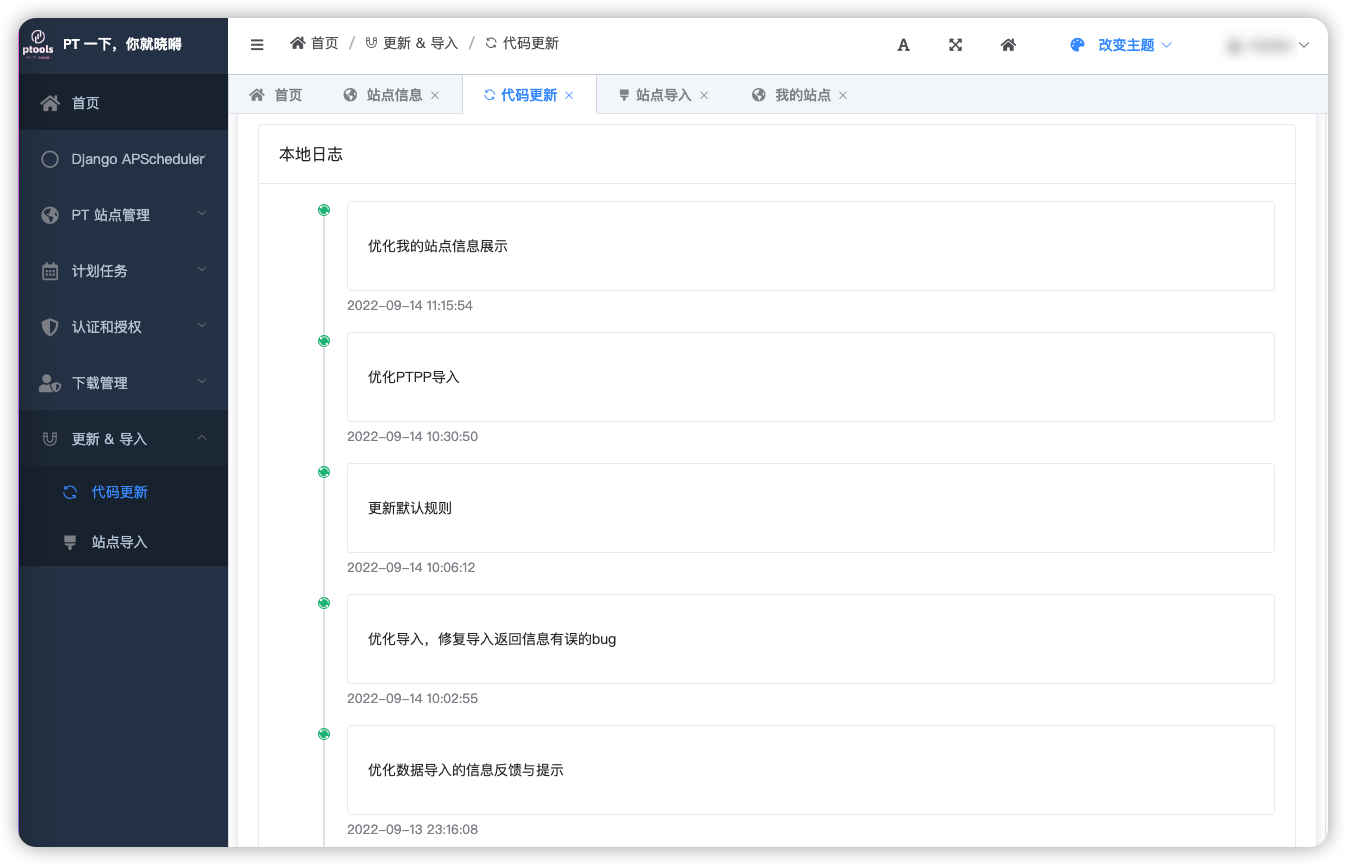Click the user icon beside 下载管理

[50, 383]
